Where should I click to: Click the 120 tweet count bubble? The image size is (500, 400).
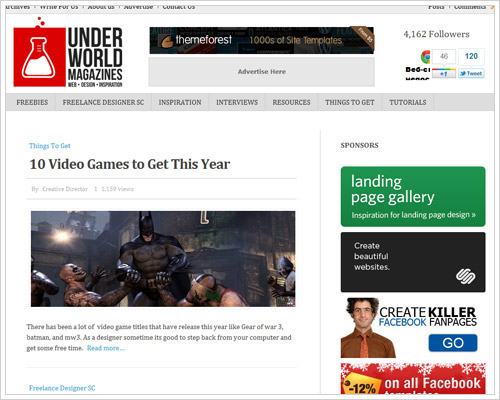tap(471, 56)
